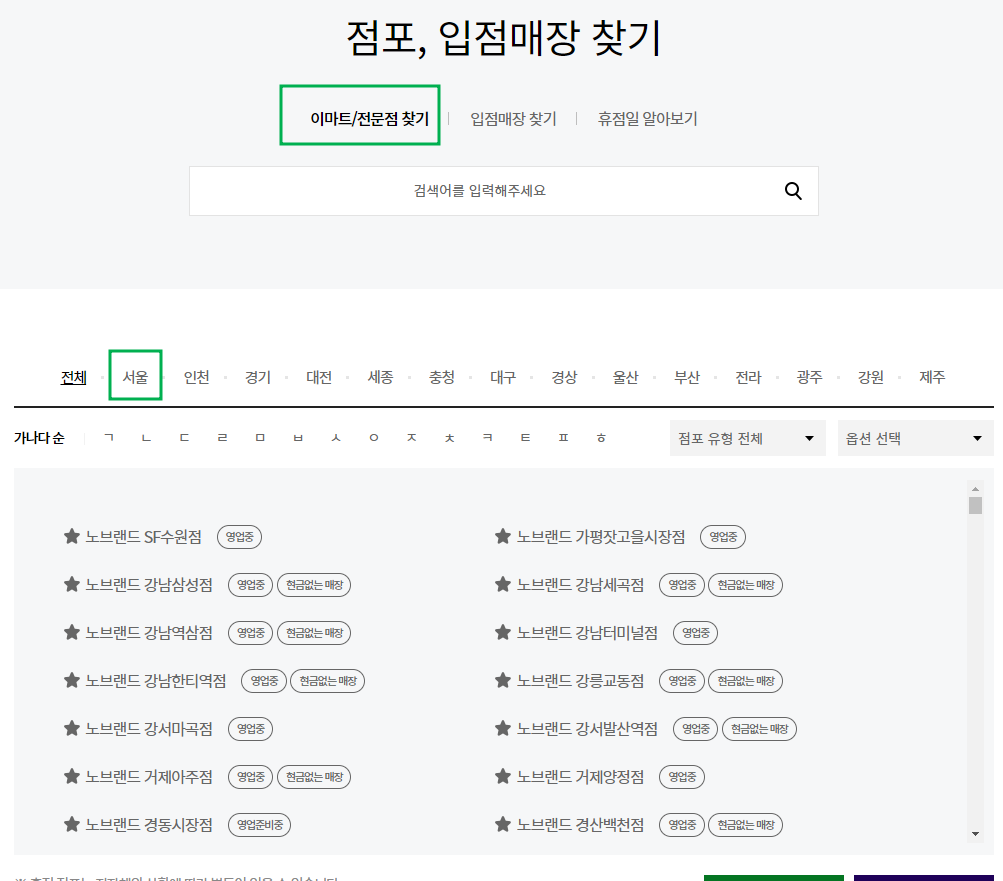1003x881 pixels.
Task: Select the 인천 region tab
Action: (196, 377)
